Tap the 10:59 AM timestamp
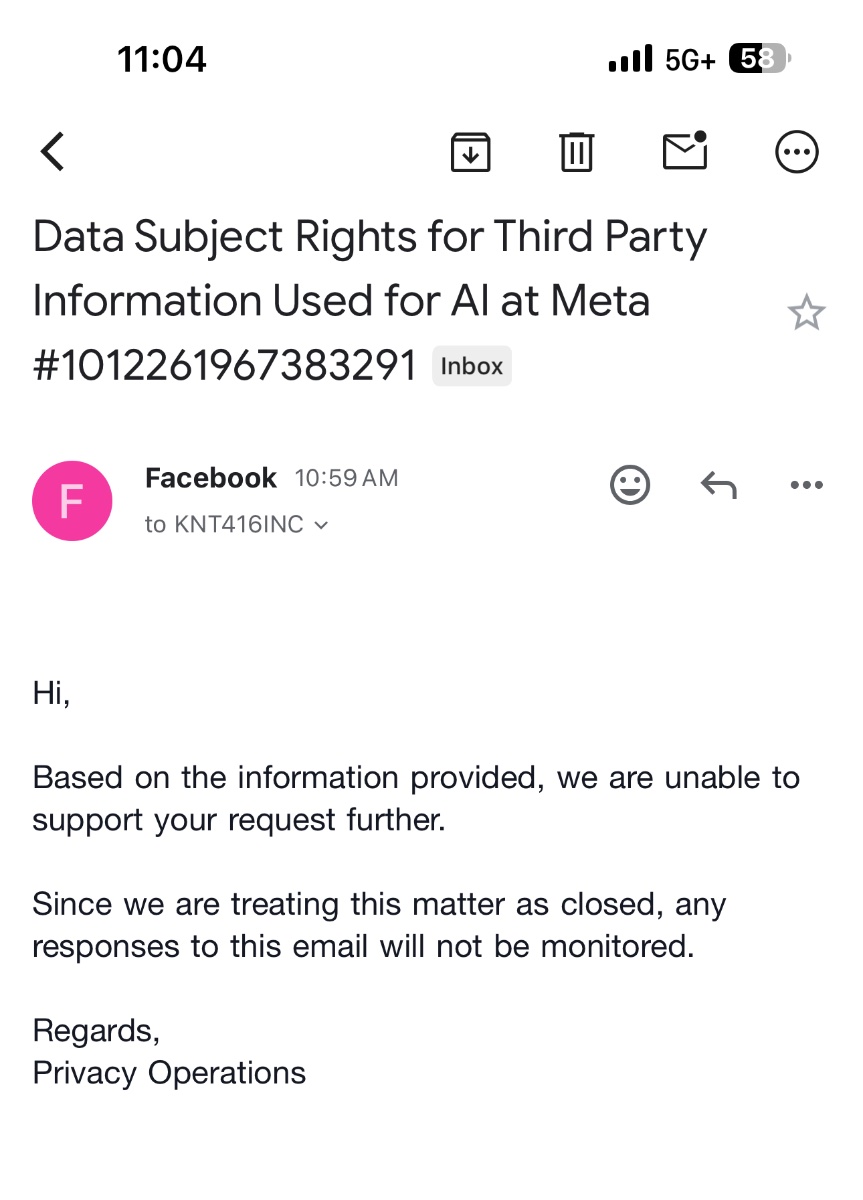Image resolution: width=863 pixels, height=1200 pixels. pos(346,479)
